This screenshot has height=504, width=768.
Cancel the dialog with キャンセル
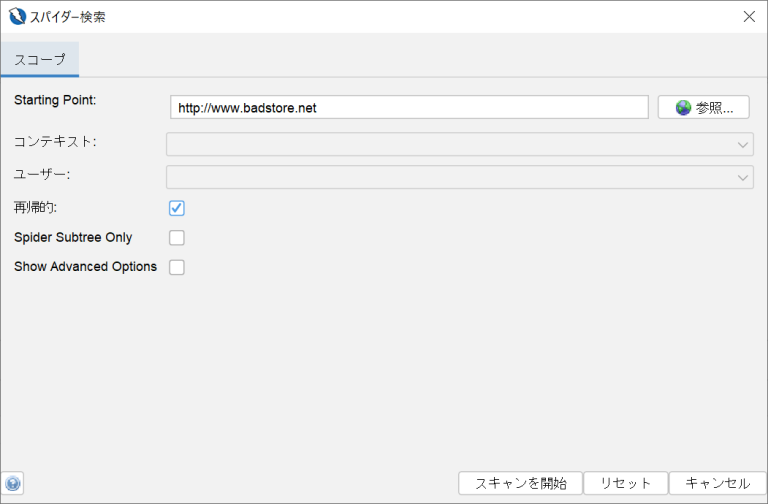(717, 483)
